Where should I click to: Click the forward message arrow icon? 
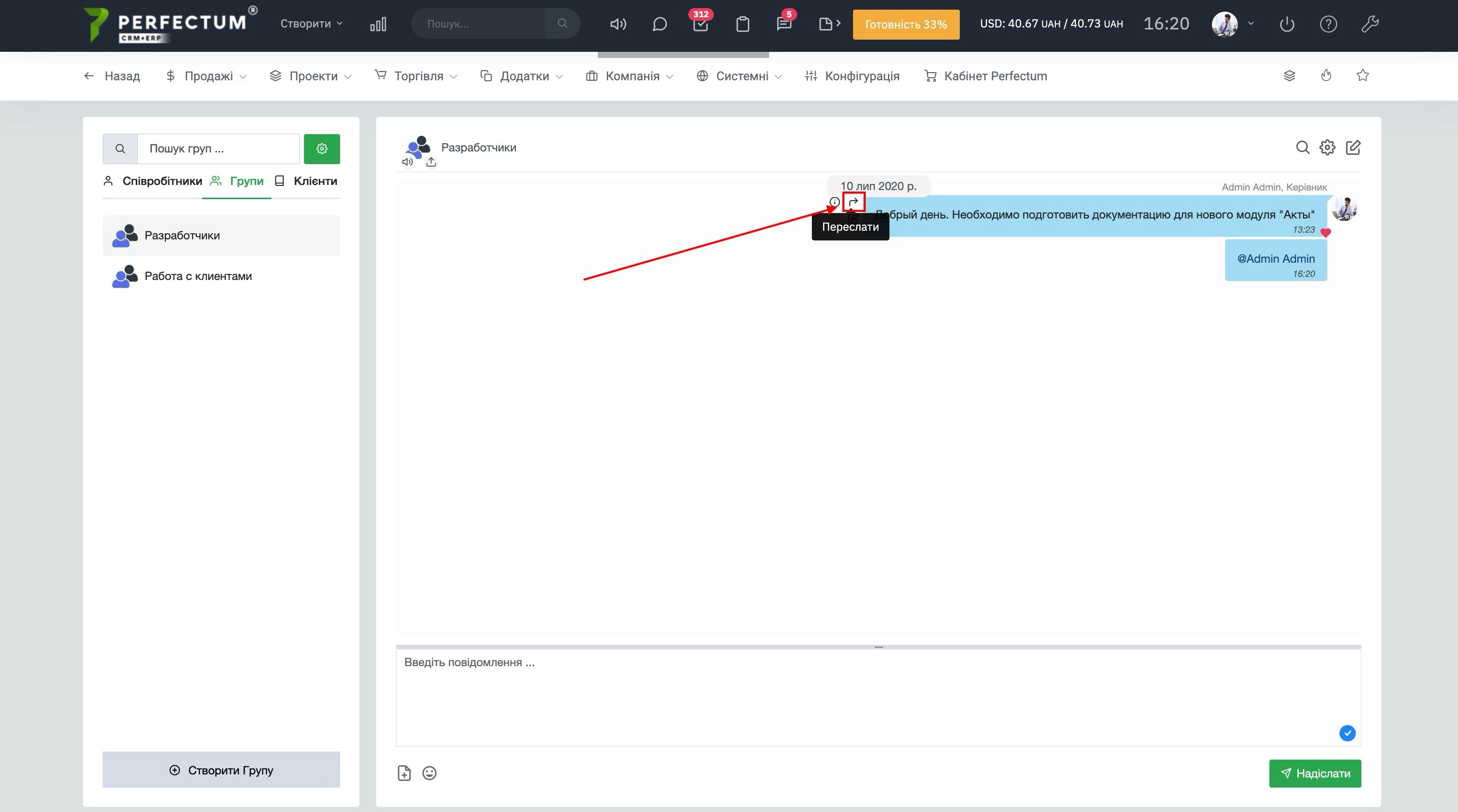[853, 202]
